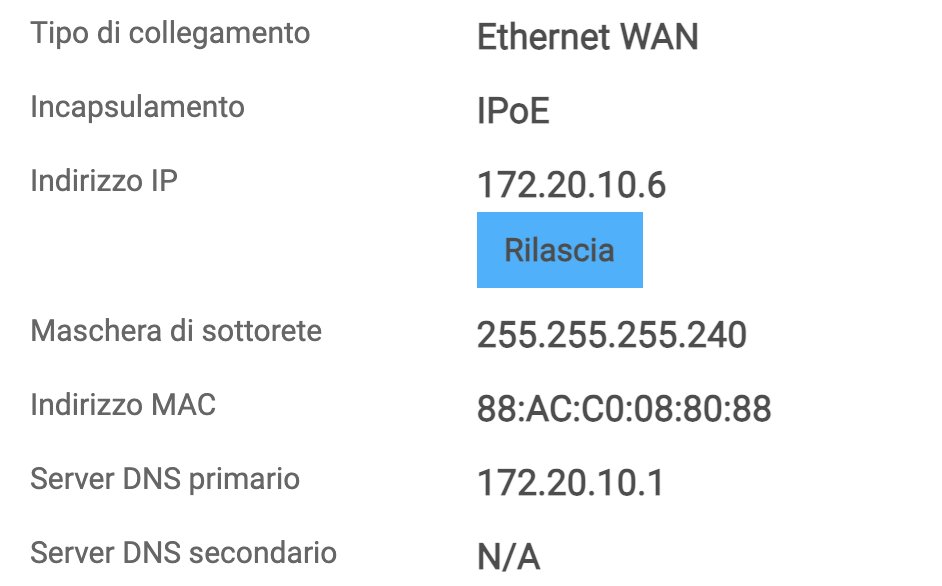The height and width of the screenshot is (586, 942).
Task: Select the 'IPoE' encapsulation value
Action: tap(513, 112)
